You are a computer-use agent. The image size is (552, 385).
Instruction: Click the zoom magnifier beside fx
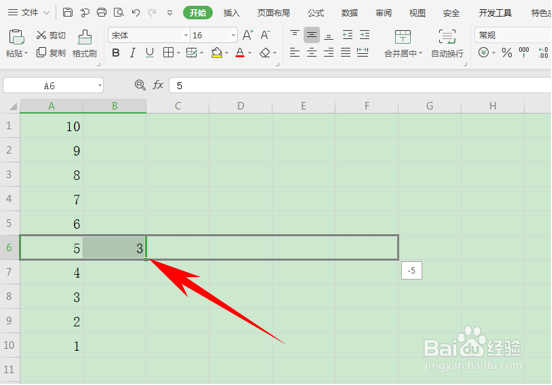point(140,85)
